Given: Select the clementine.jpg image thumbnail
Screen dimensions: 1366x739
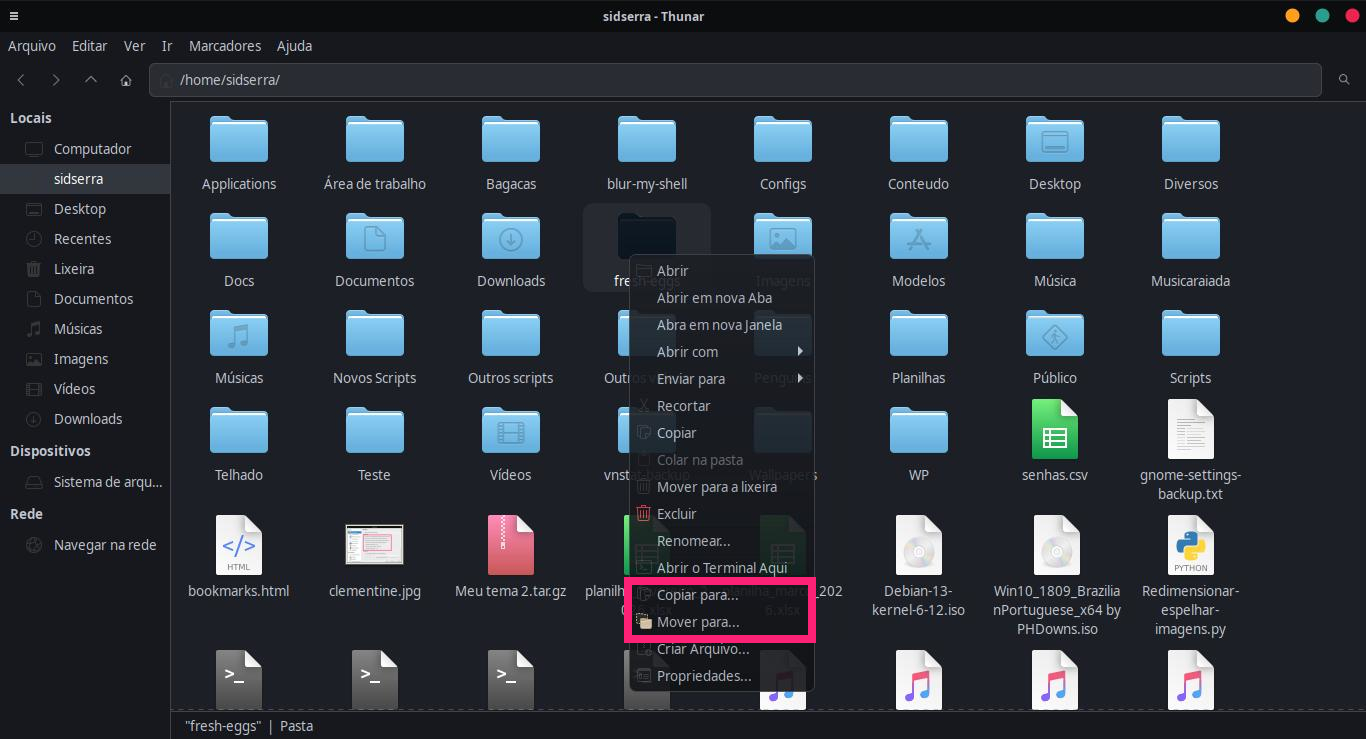Looking at the screenshot, I should (374, 545).
